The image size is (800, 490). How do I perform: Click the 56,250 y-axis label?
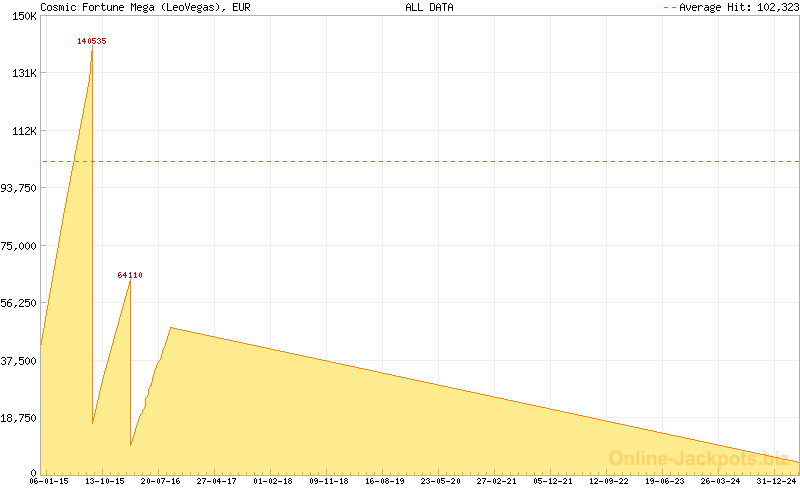19,303
